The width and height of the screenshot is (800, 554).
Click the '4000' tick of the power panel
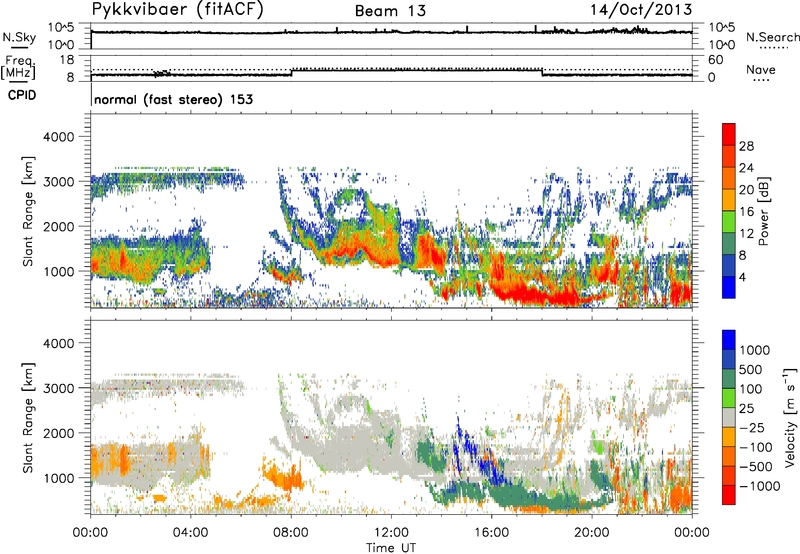[x=58, y=137]
